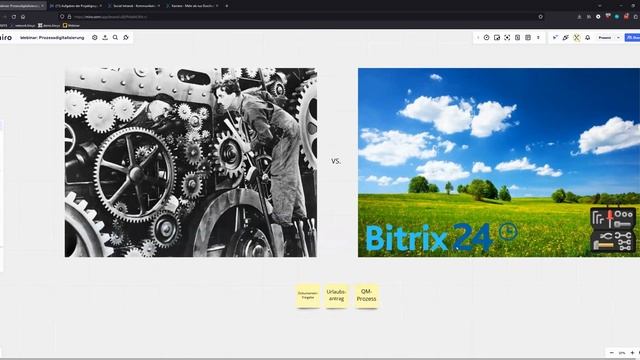Click the yellow highlighted avatar icon

[x=576, y=38]
